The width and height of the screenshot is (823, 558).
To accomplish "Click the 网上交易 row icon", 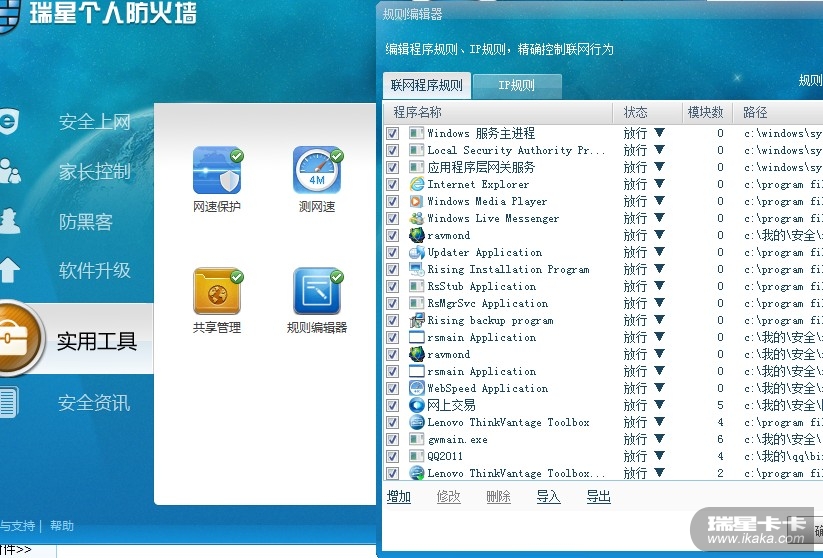I will [417, 405].
